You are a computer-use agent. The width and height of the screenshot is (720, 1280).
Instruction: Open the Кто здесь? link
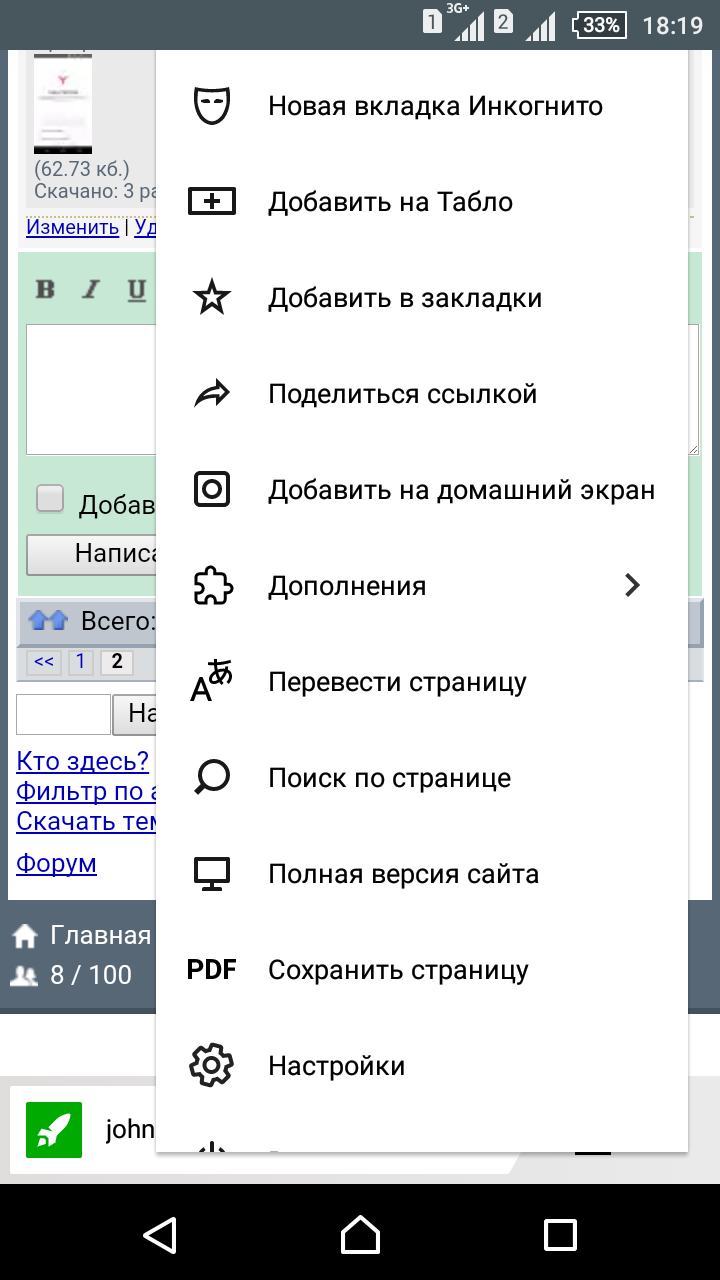pyautogui.click(x=82, y=761)
